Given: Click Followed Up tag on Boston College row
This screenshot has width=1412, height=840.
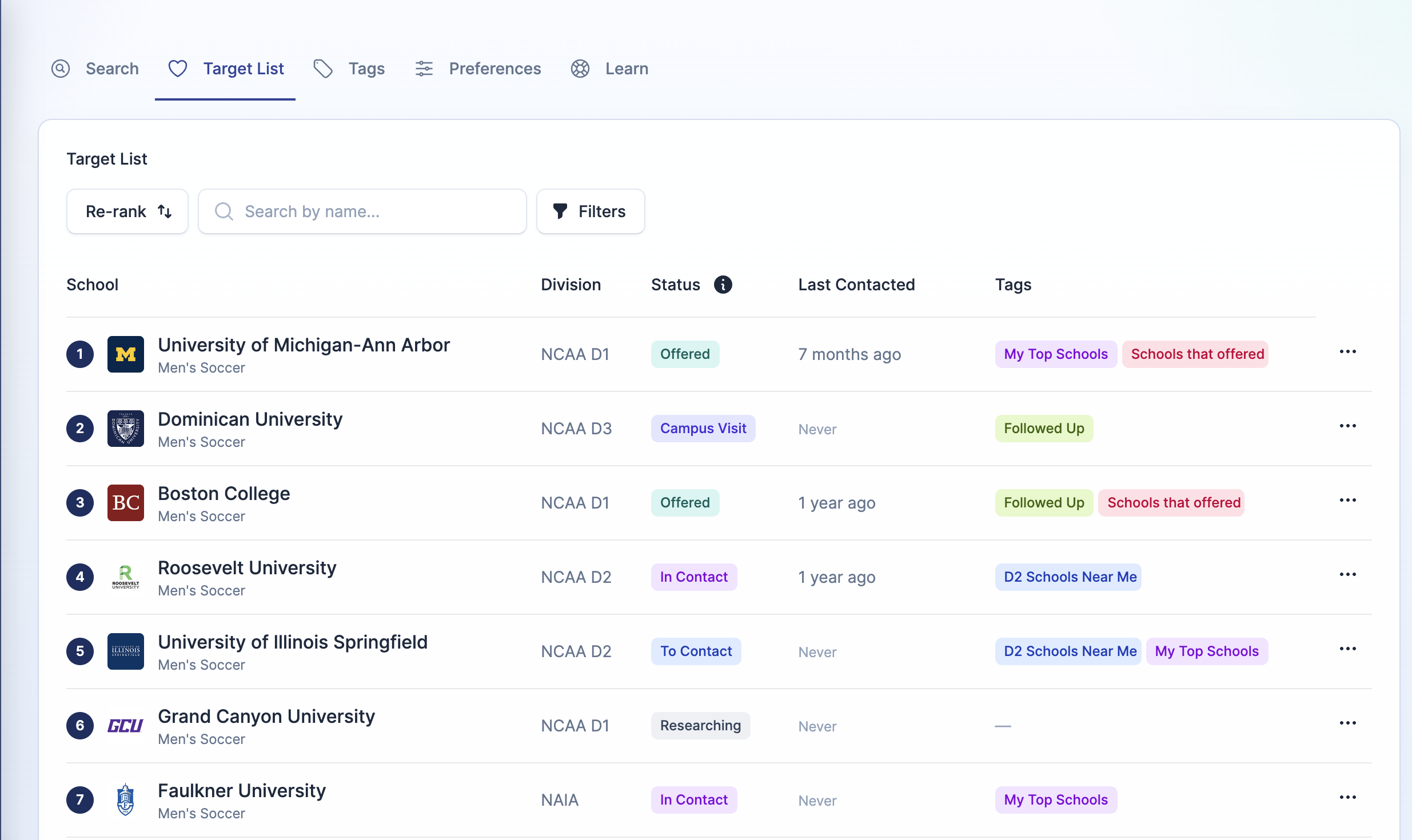Looking at the screenshot, I should [x=1044, y=503].
